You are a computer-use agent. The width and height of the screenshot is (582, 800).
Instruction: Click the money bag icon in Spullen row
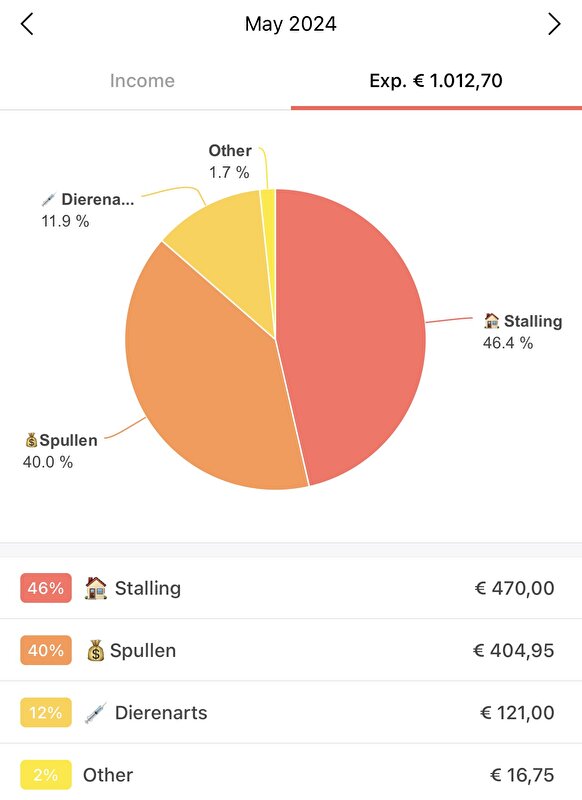(95, 651)
